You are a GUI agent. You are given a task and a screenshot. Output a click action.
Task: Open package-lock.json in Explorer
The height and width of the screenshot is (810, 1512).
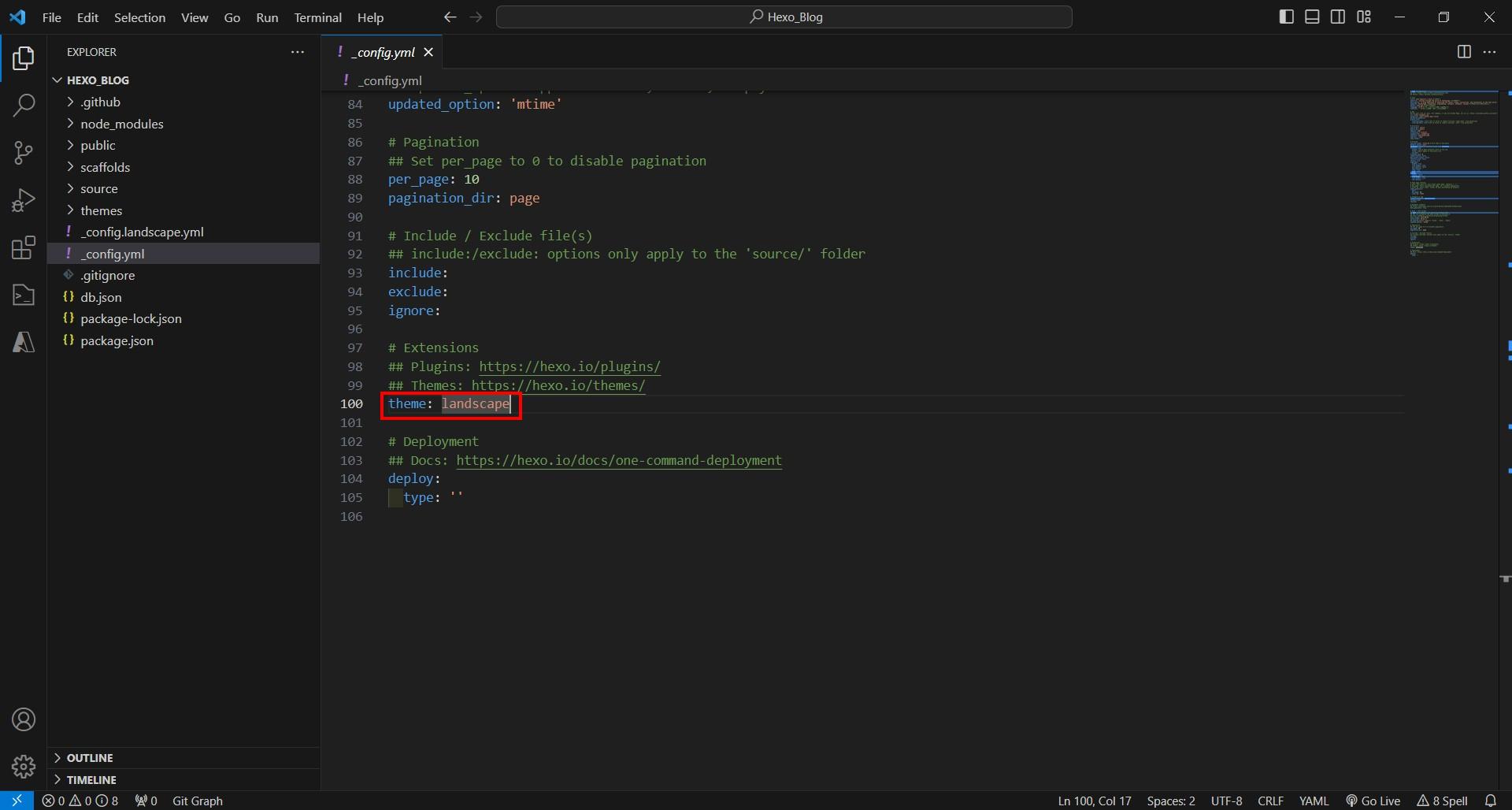183,319
